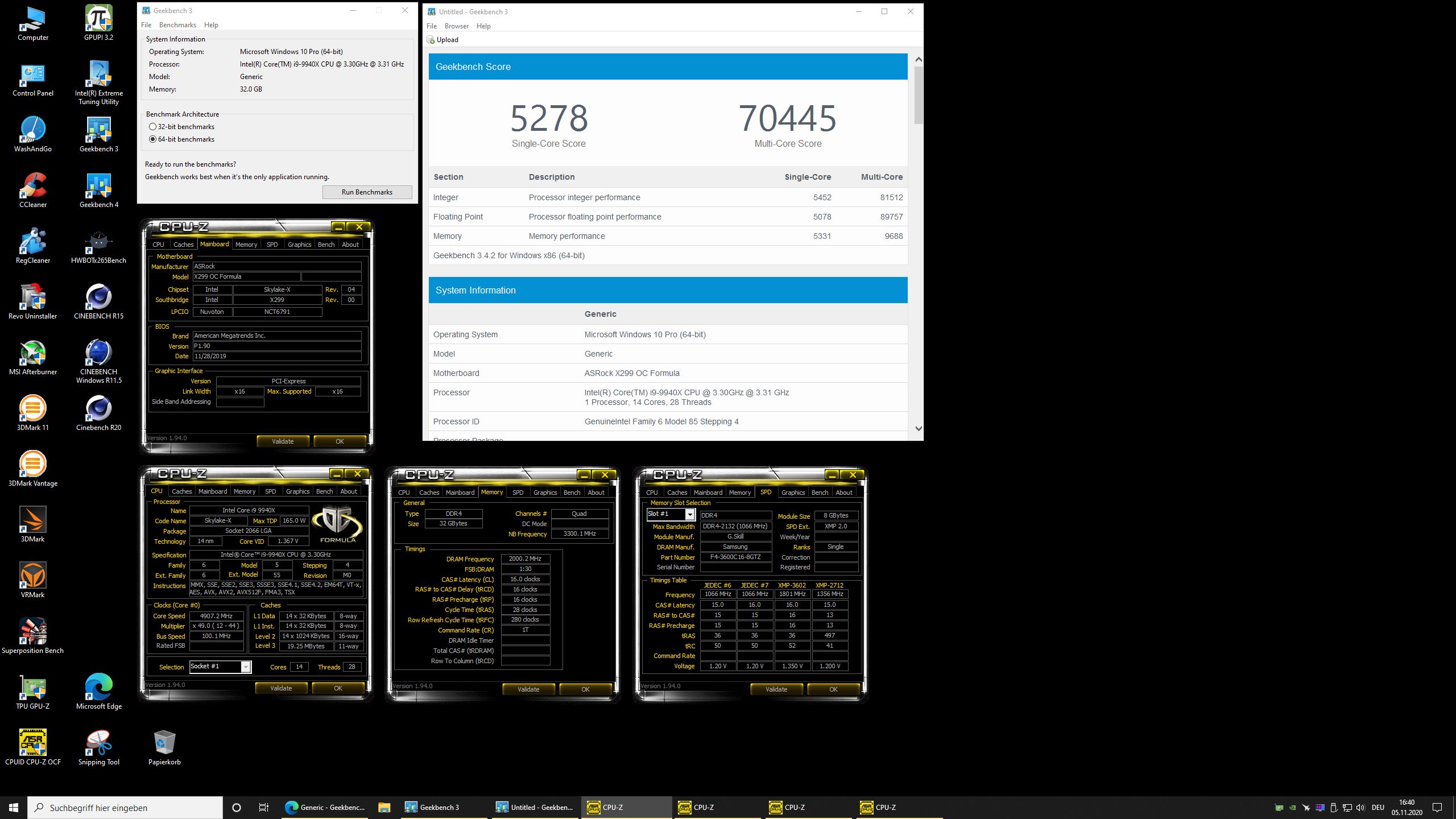
Task: Open File Explorer on taskbar
Action: coord(384,808)
